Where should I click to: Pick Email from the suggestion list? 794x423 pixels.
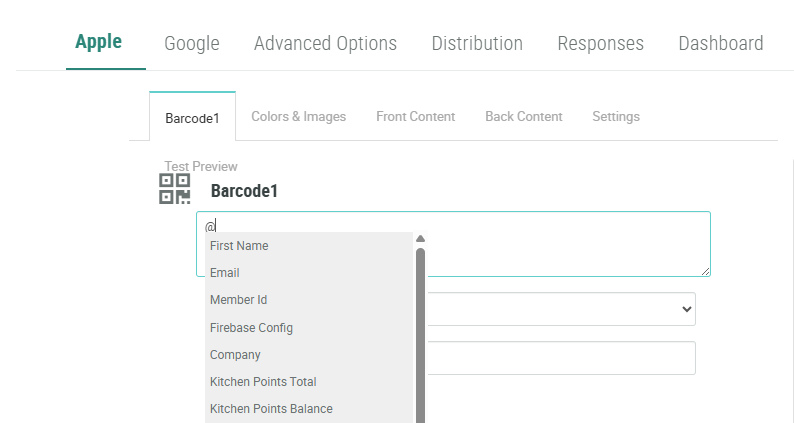coord(225,273)
